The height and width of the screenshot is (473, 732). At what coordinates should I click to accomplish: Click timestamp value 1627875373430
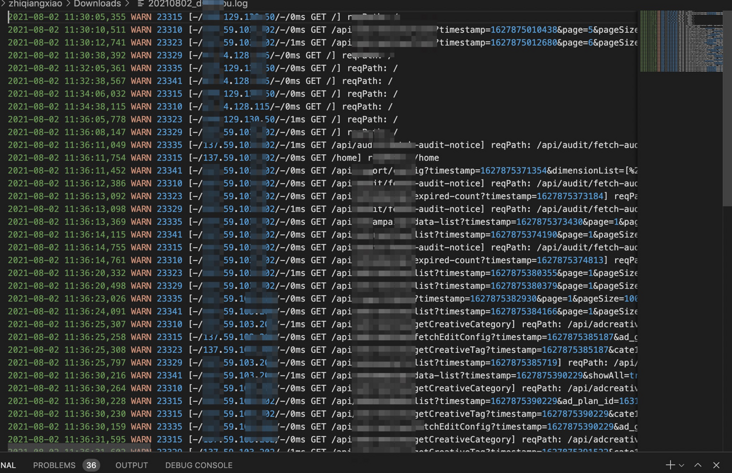coord(549,222)
